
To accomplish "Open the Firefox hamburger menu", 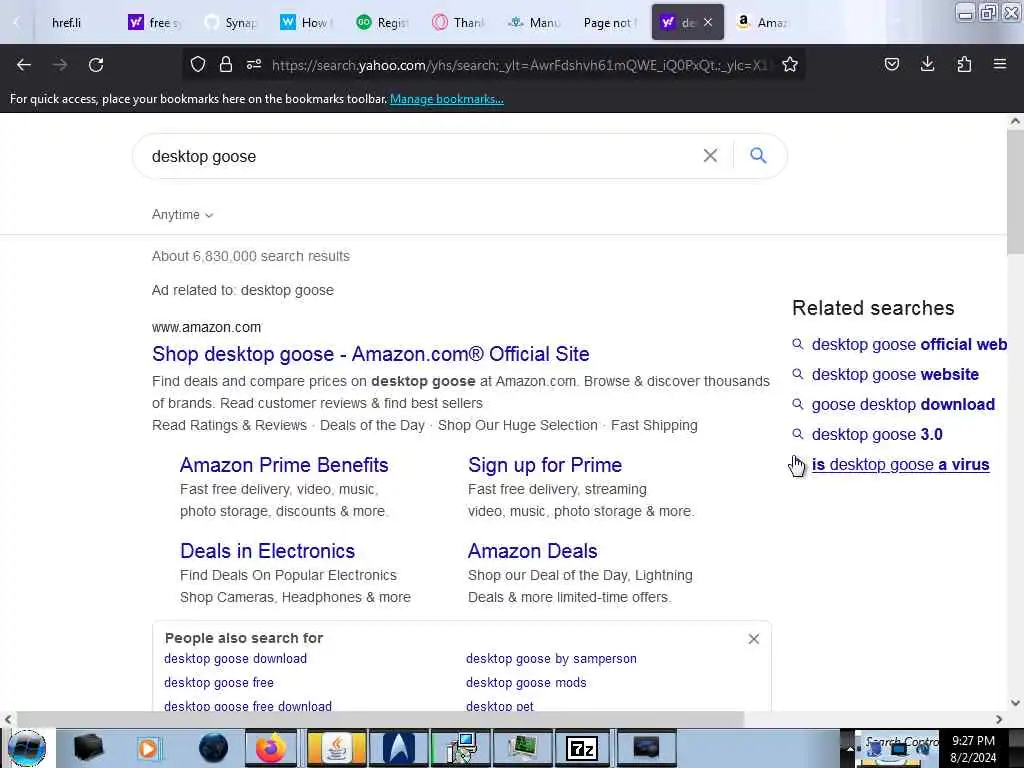I will pyautogui.click(x=1000, y=64).
